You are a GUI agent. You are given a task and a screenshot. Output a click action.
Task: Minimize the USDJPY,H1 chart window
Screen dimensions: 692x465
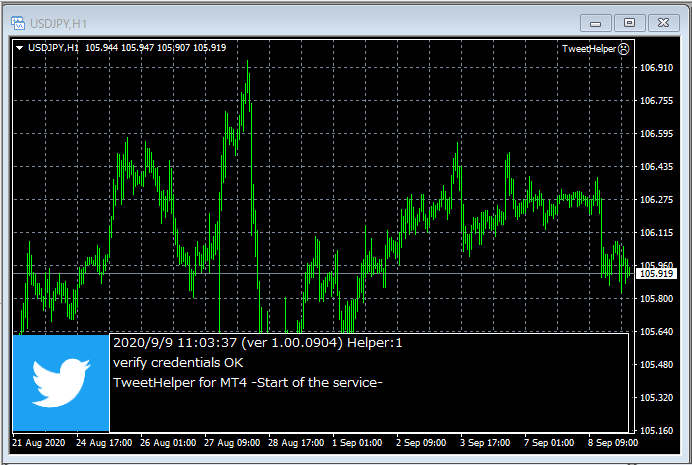click(x=595, y=23)
